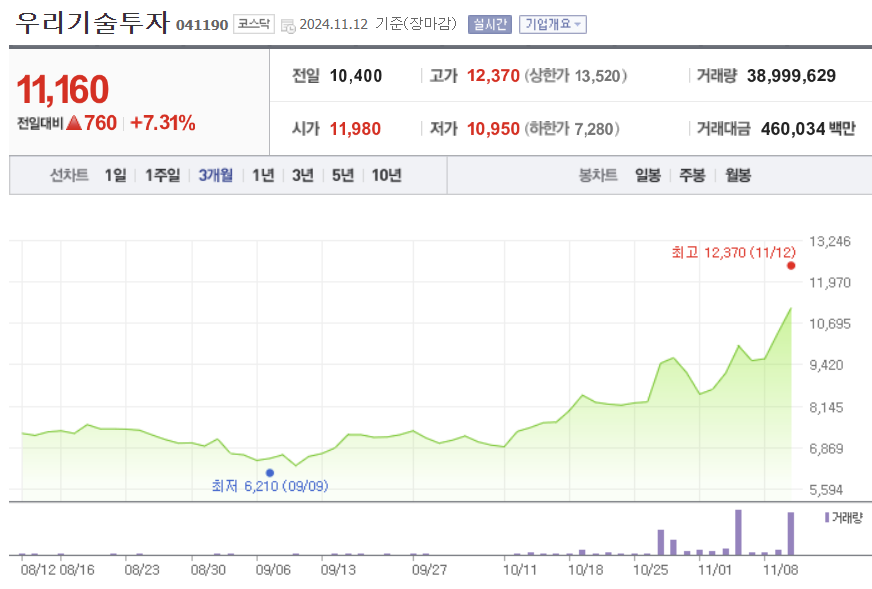
Task: Click the 전일 value 10,400
Action: click(356, 76)
